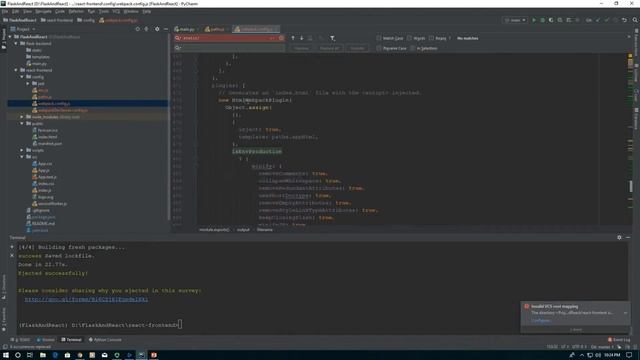The image size is (640, 360).
Task: Switch to the Python Console tab
Action: tap(105, 340)
